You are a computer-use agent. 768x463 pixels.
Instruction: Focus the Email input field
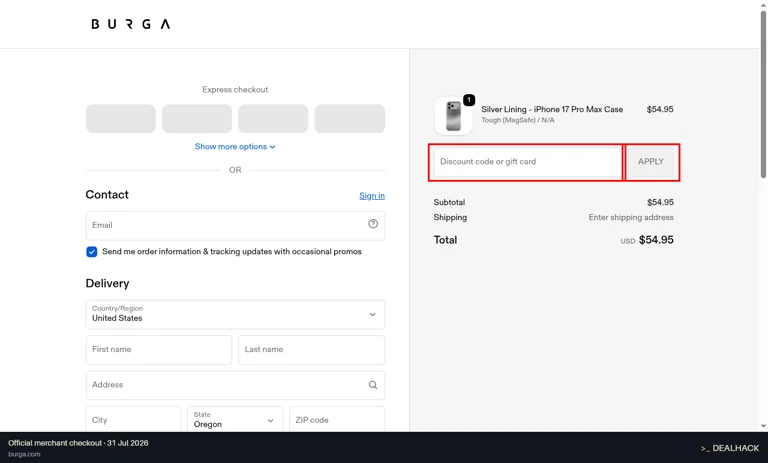(x=235, y=226)
